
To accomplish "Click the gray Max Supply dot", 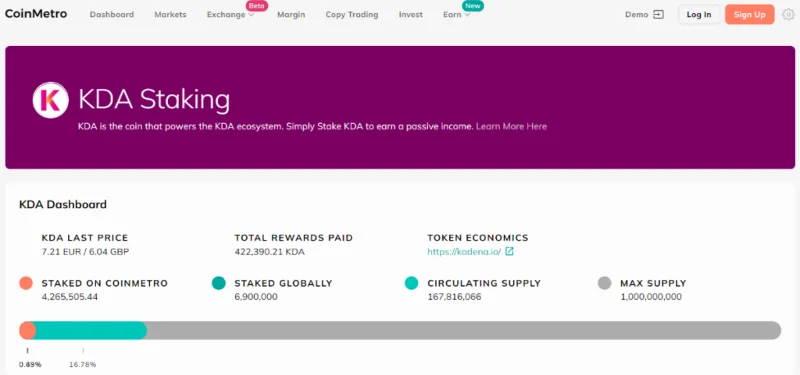I will [605, 283].
